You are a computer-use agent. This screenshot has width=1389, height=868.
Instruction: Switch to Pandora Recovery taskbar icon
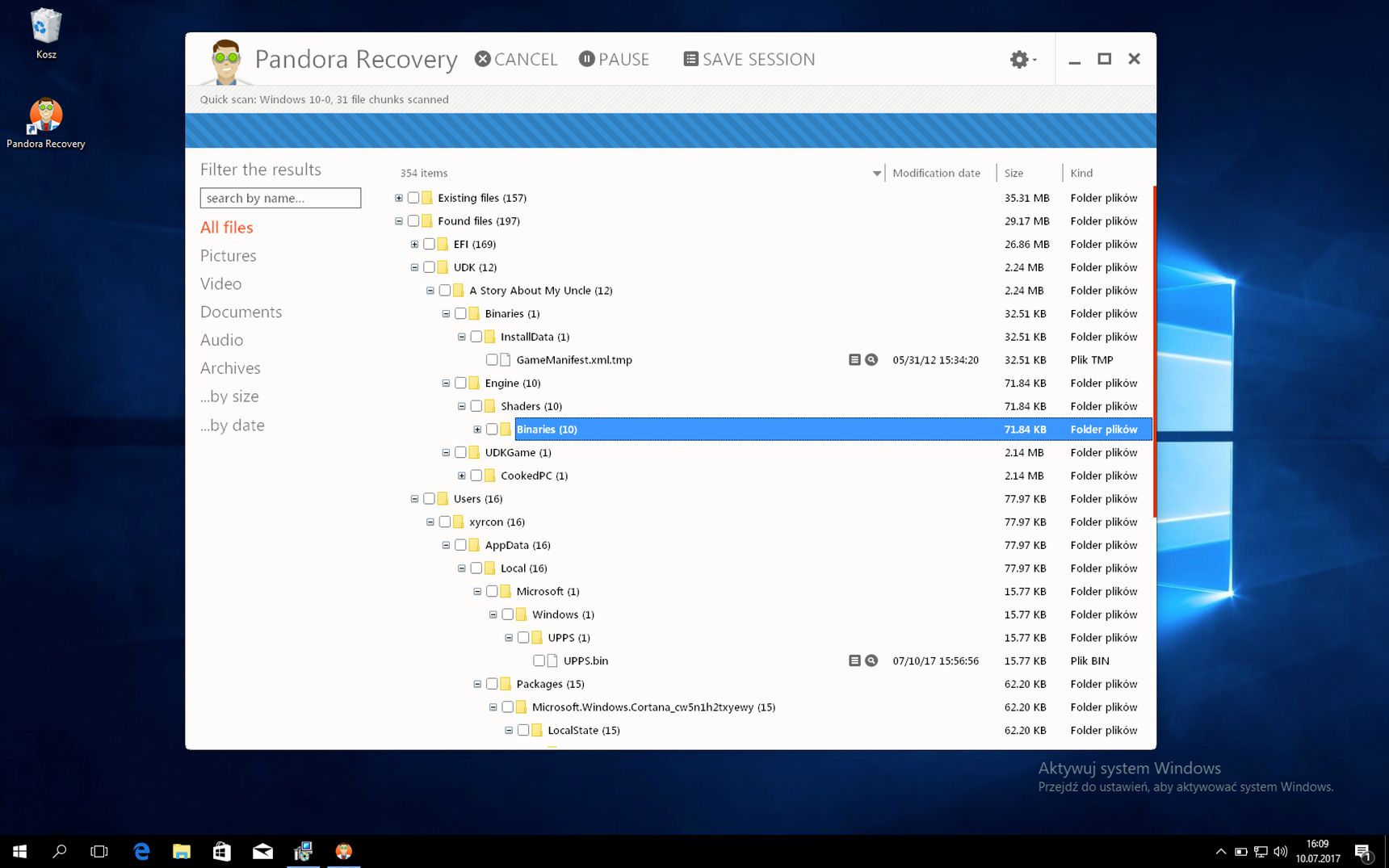point(344,851)
